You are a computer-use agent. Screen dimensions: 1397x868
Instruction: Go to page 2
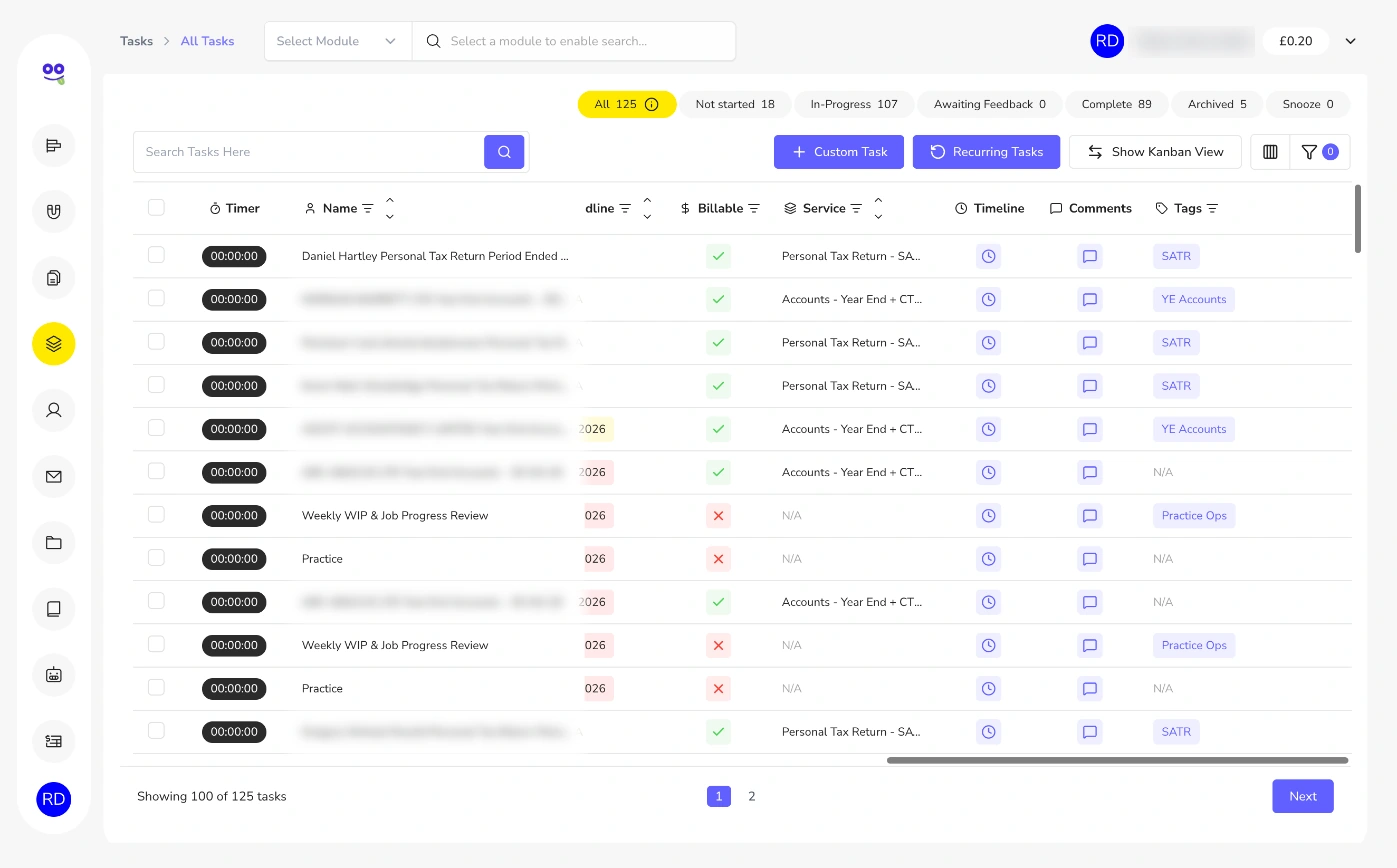tap(752, 796)
